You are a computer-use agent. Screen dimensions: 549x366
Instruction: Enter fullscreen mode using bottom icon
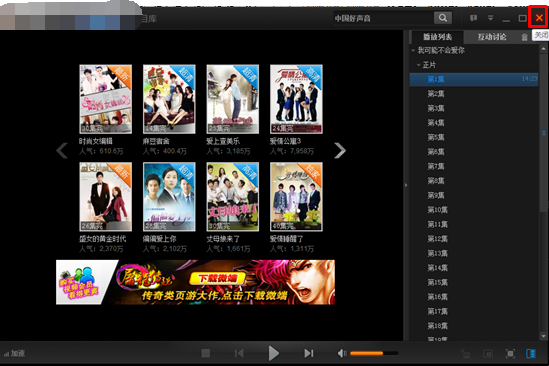point(510,354)
